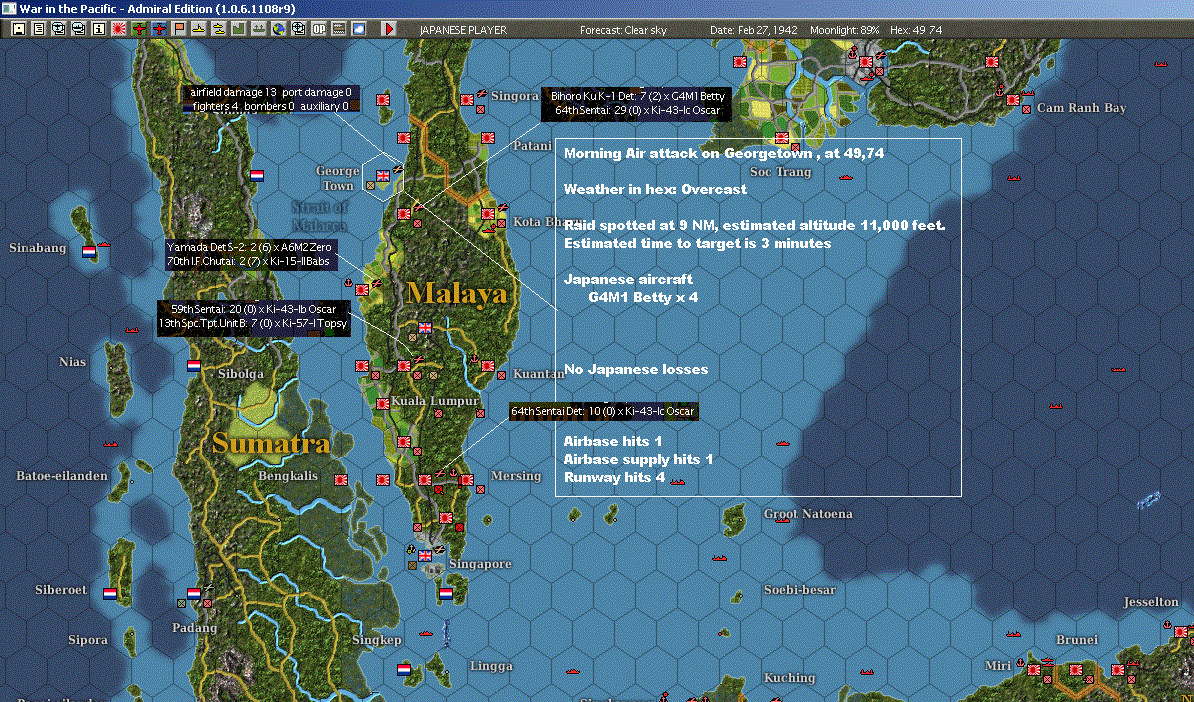Click the 'Sumatra' map label

click(x=271, y=443)
